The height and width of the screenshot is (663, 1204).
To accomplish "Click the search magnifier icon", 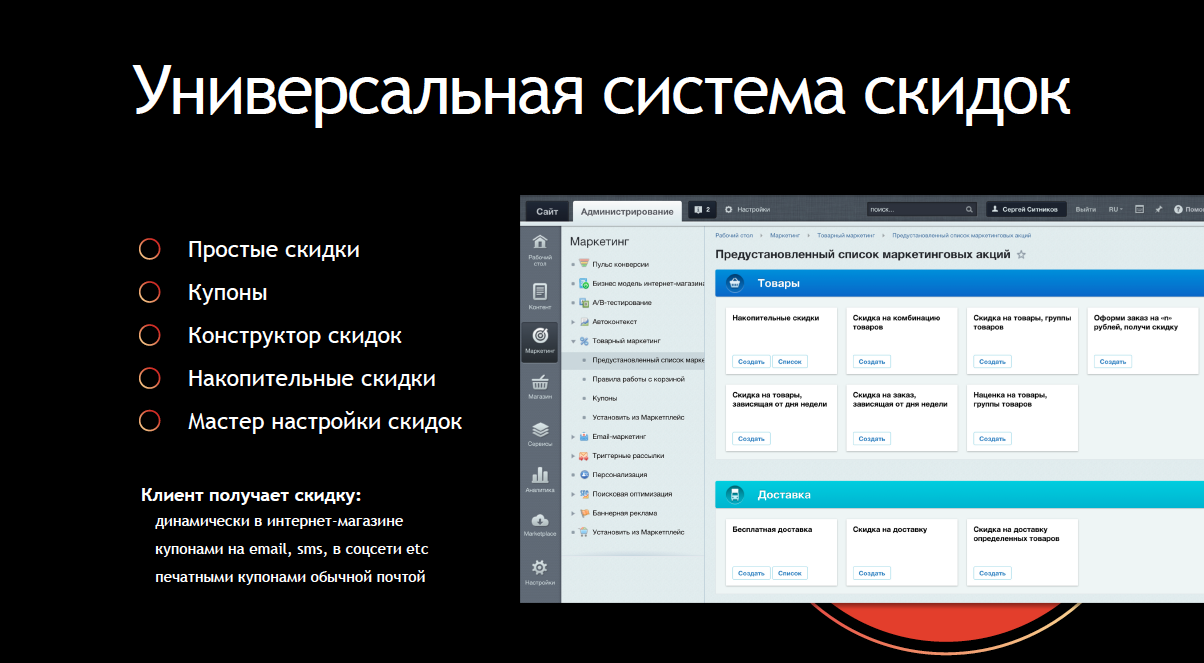I will click(969, 210).
